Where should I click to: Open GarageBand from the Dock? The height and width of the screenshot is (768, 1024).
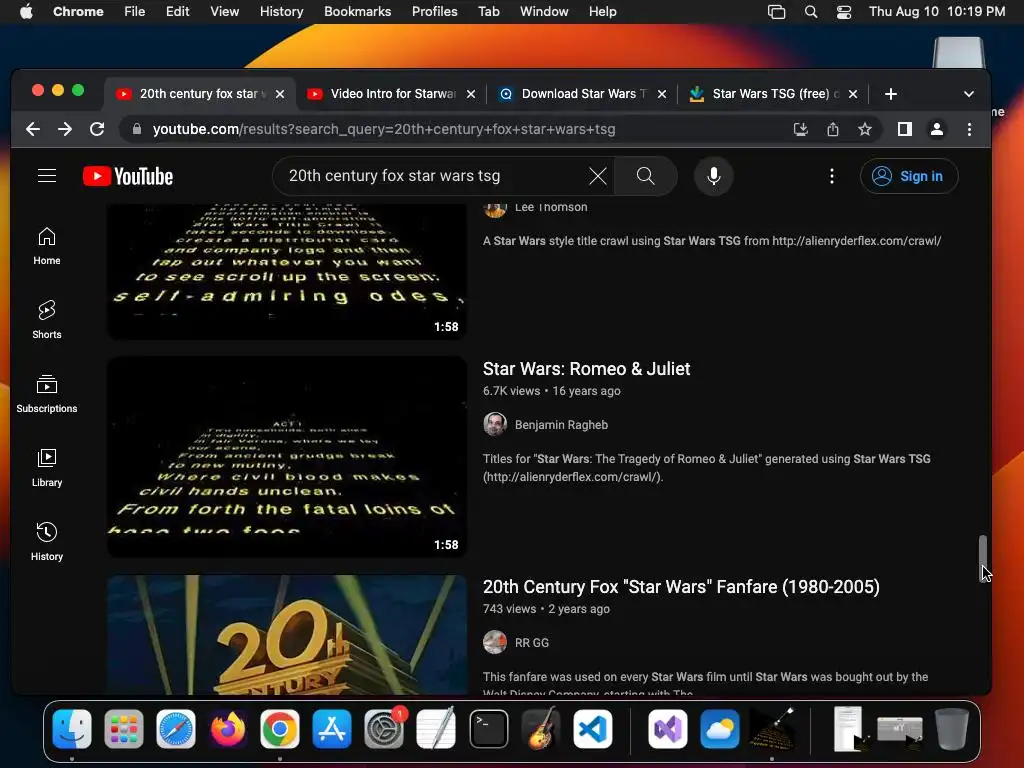pos(541,729)
